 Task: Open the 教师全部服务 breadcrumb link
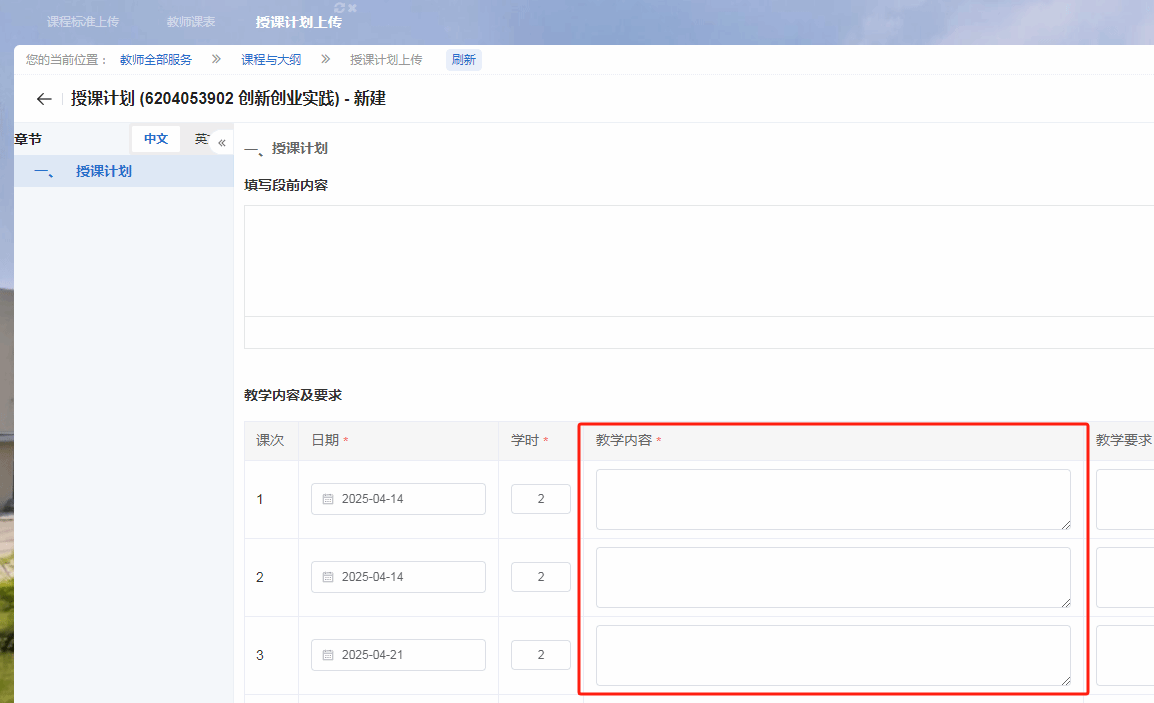[155, 60]
